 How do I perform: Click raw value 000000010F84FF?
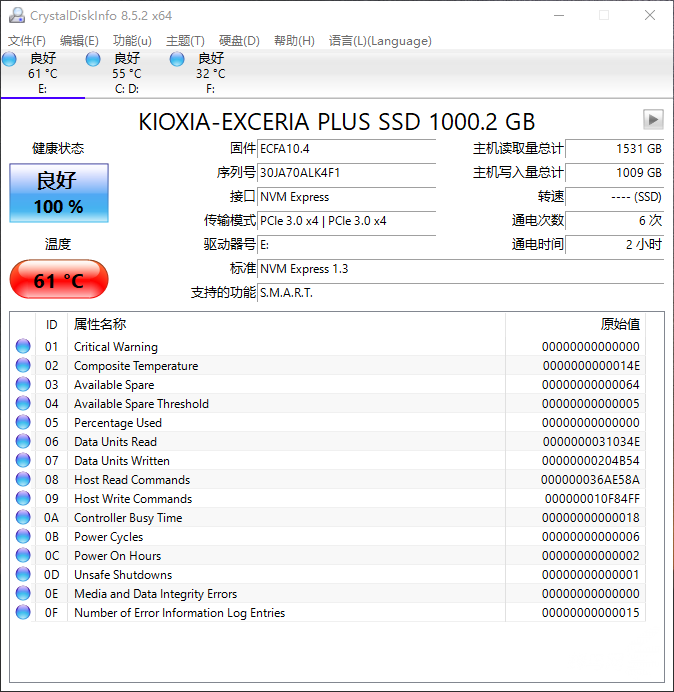(x=592, y=499)
